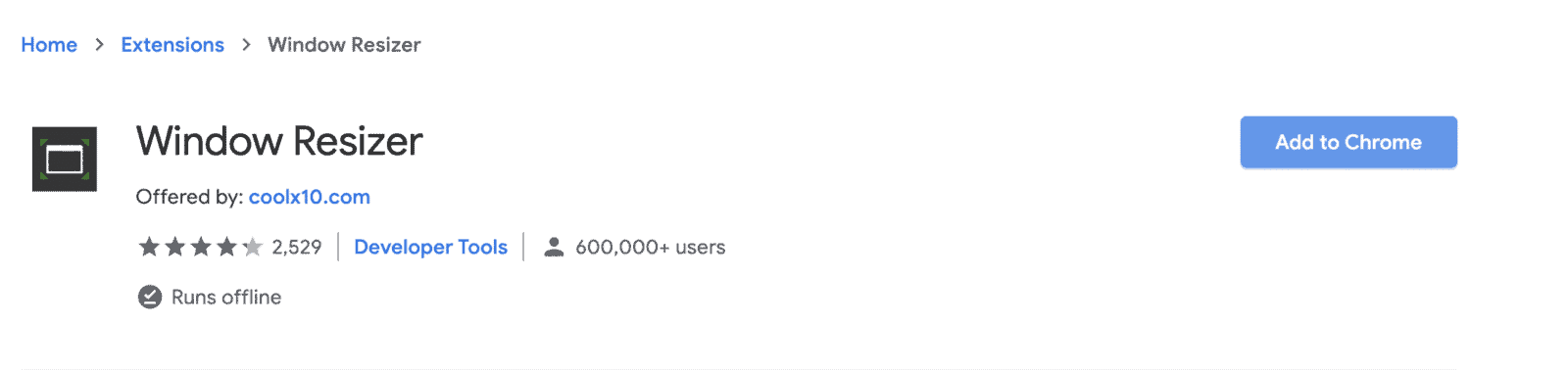Add the extension with Add to Chrome

(x=1348, y=142)
